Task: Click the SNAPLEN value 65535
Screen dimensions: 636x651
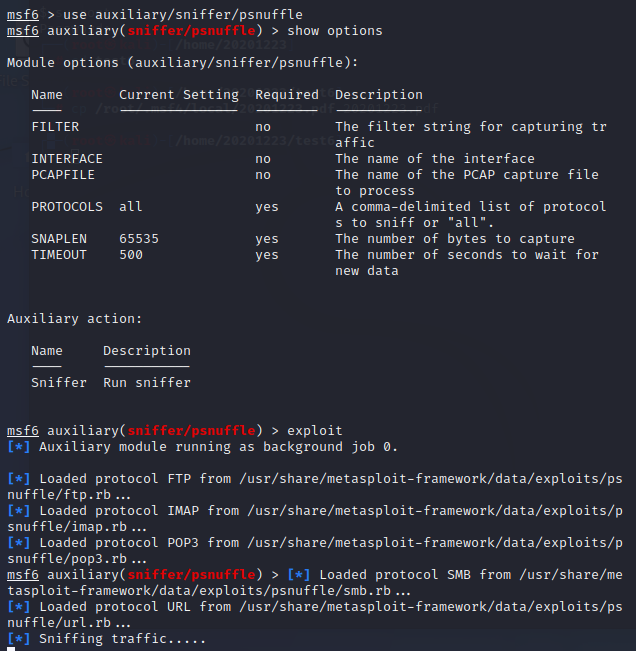Action: pyautogui.click(x=139, y=239)
